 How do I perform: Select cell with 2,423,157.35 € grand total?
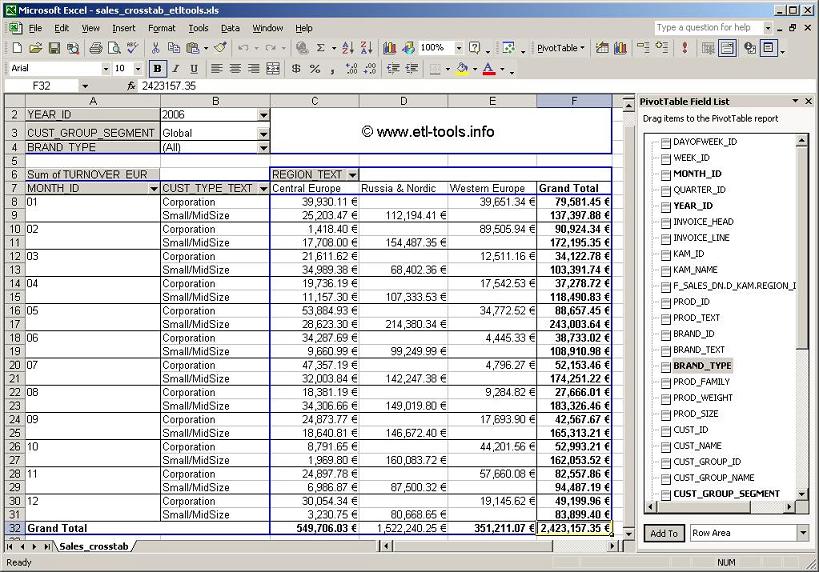574,528
